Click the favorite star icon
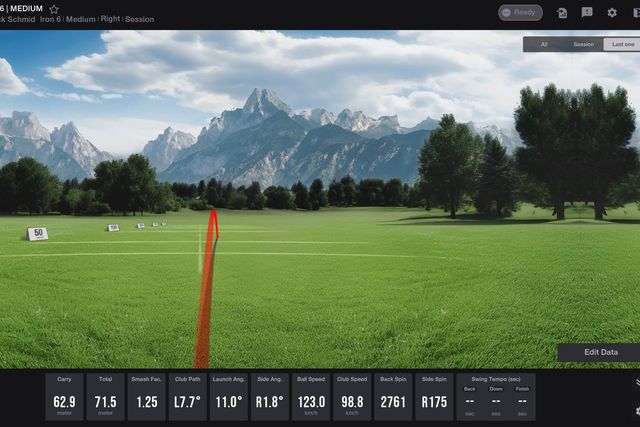Viewport: 640px width, 427px height. point(54,9)
